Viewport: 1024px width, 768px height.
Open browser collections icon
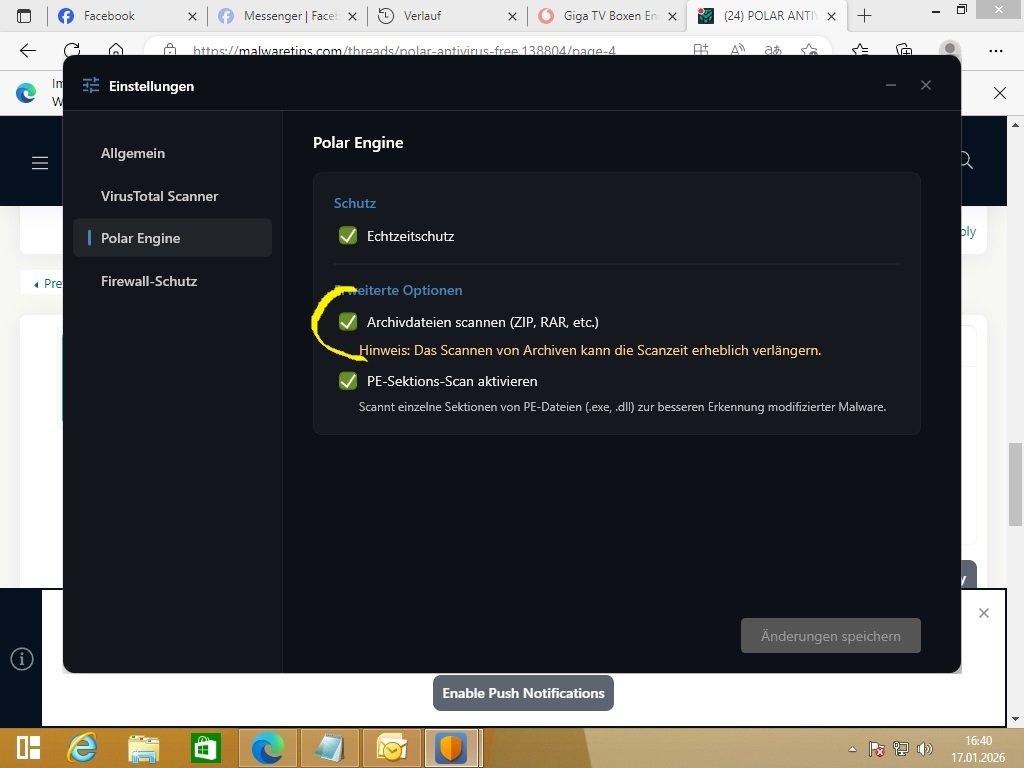(x=904, y=50)
